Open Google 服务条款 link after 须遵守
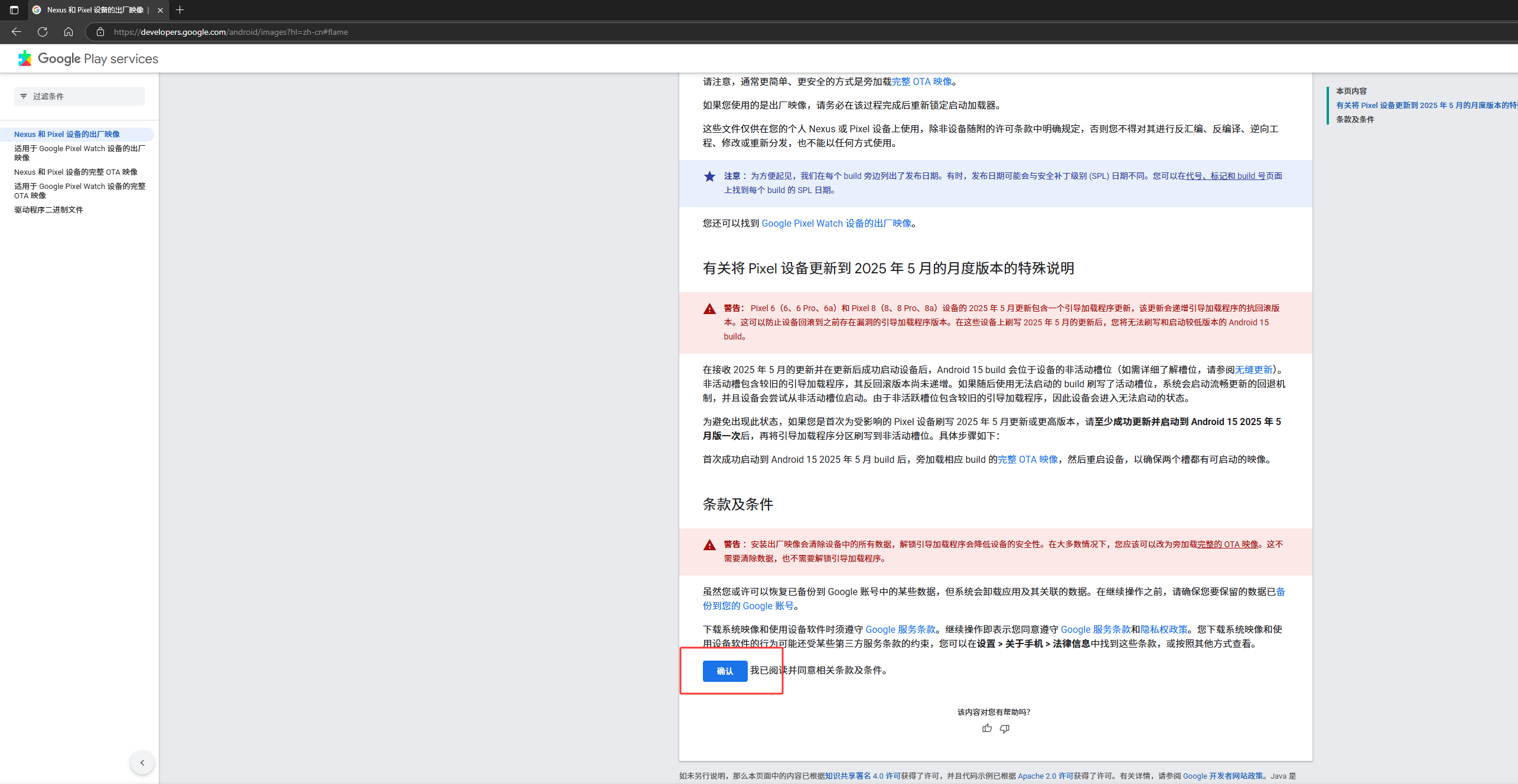 point(900,629)
